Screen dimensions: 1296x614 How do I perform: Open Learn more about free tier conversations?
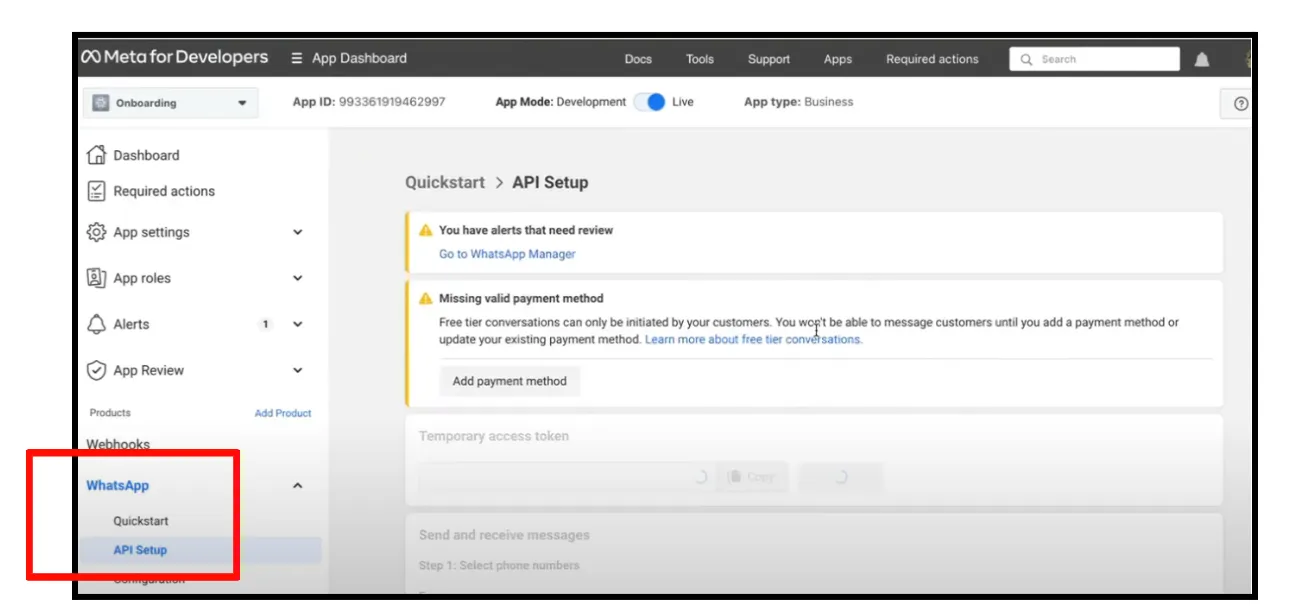(753, 339)
